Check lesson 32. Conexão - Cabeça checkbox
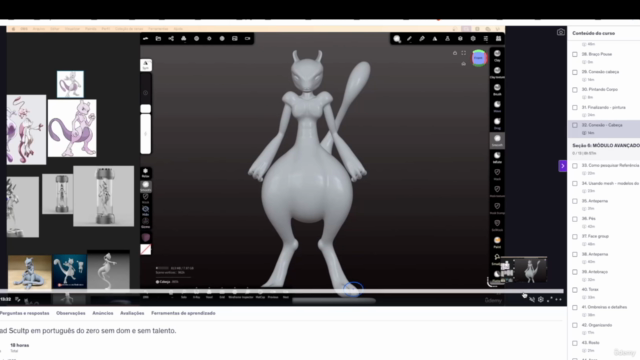Image resolution: width=640 pixels, height=360 pixels. 575,125
